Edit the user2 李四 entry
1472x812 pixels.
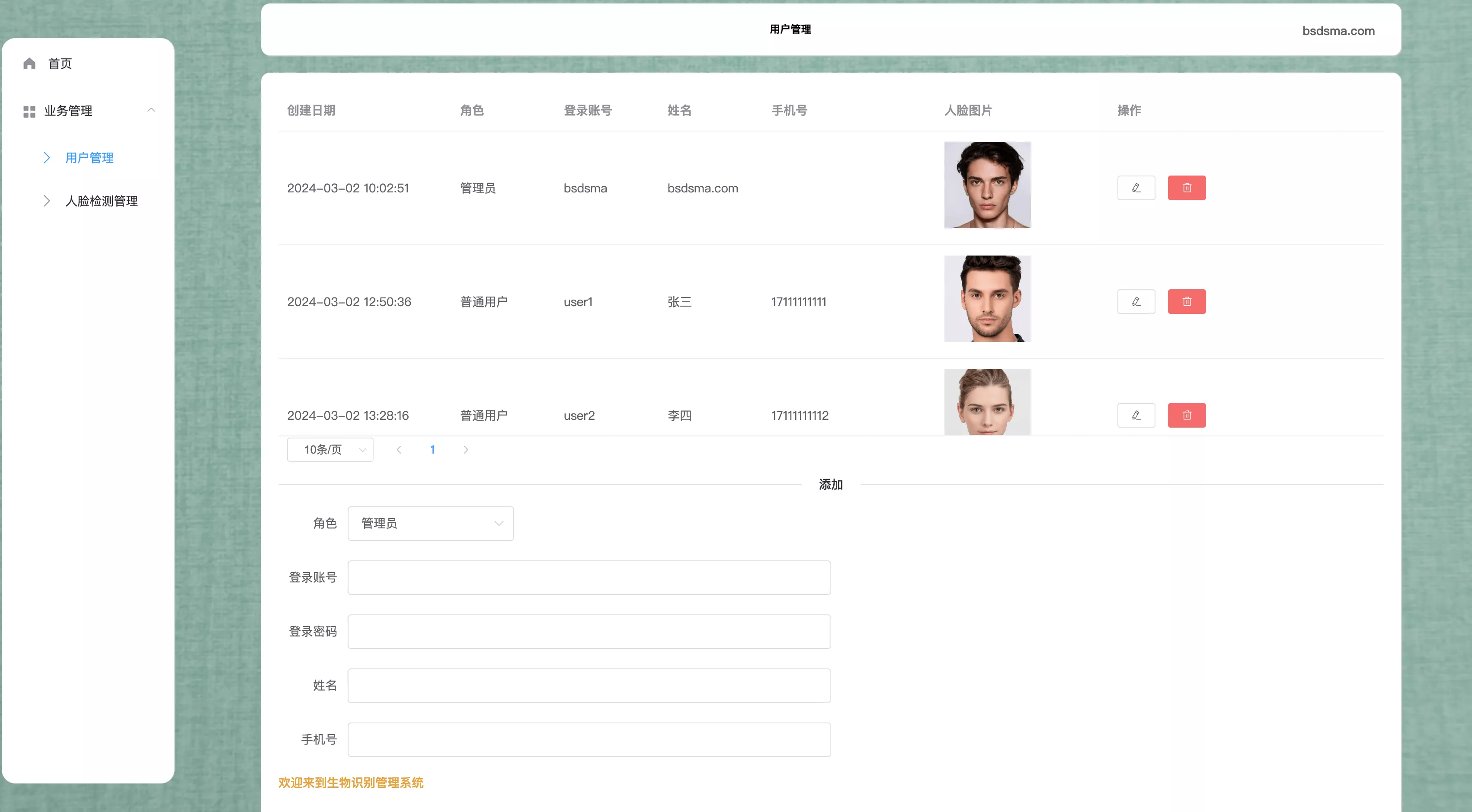1136,416
